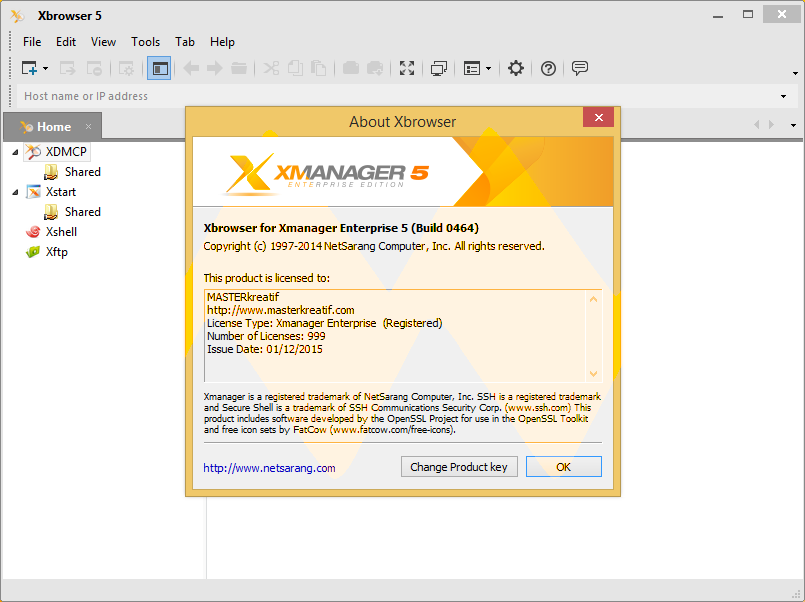This screenshot has width=805, height=602.
Task: Open Options via the gear icon
Action: (515, 68)
